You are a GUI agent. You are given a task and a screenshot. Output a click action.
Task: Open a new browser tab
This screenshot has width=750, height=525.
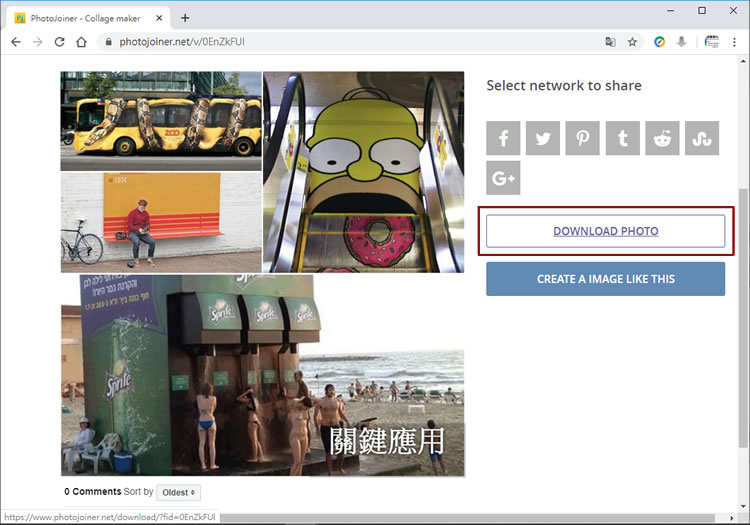click(185, 18)
